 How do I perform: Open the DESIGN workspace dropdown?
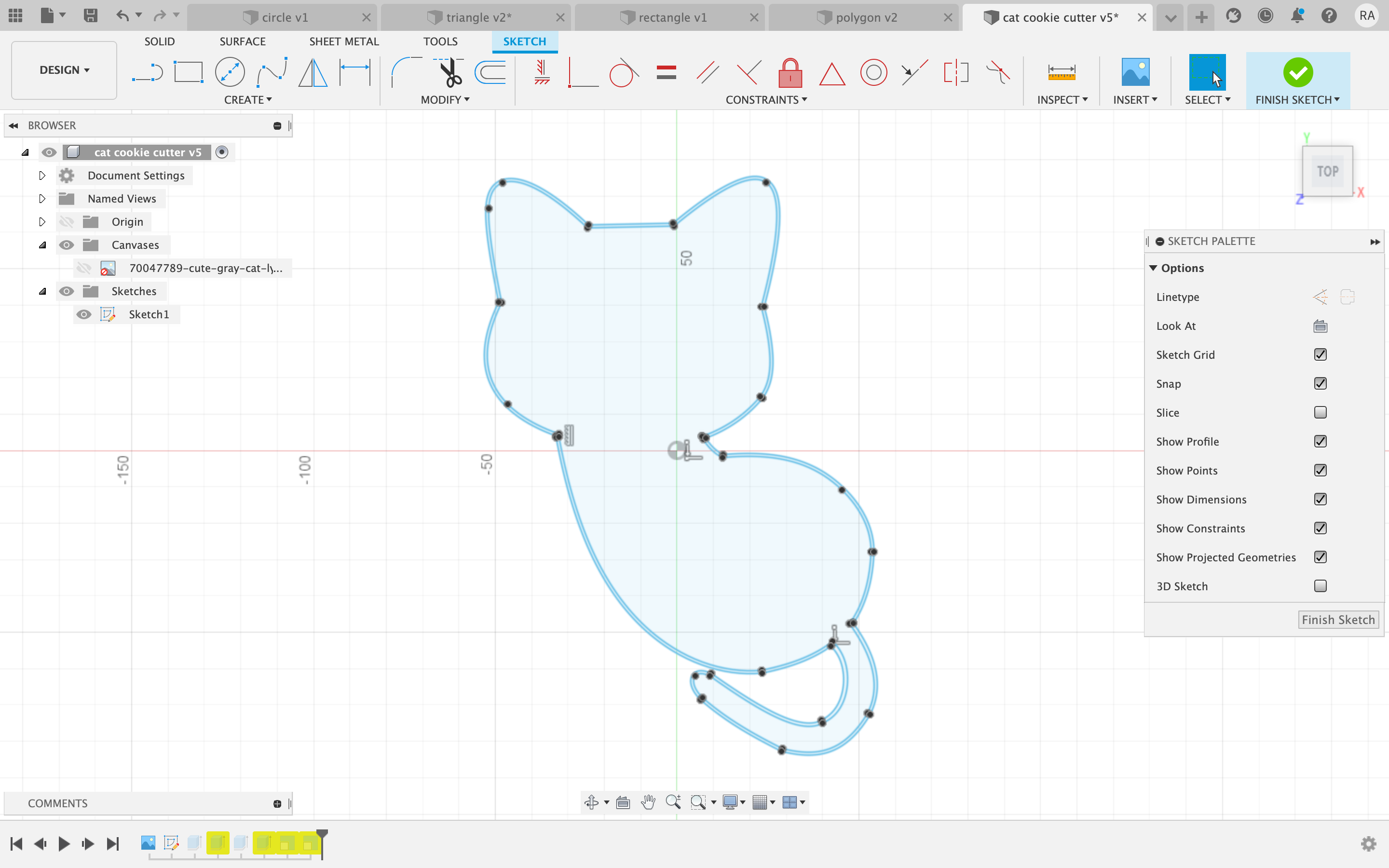point(64,70)
